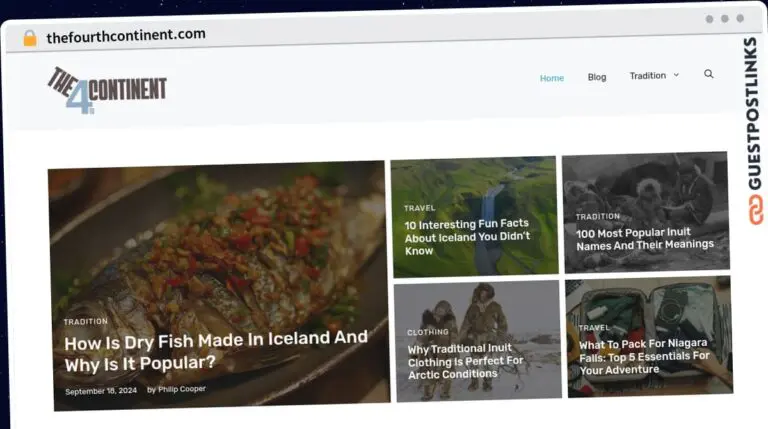Open the Blog menu item
Image resolution: width=768 pixels, height=429 pixels.
(x=597, y=77)
